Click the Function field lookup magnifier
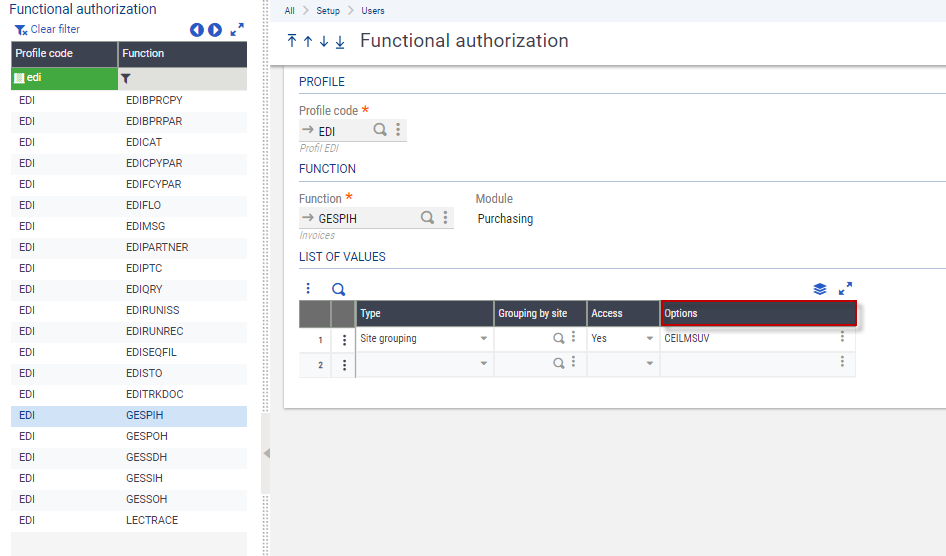 click(427, 217)
